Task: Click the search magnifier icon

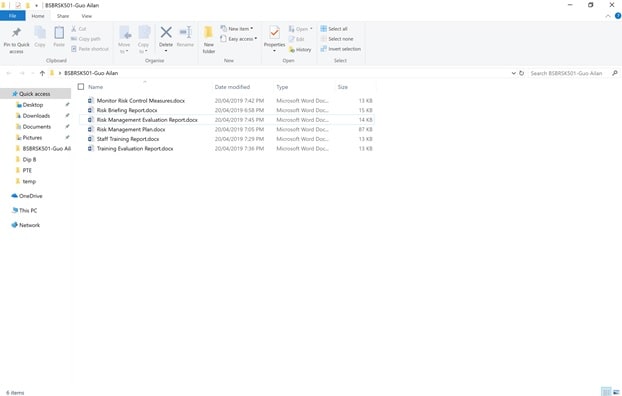Action: tap(614, 73)
